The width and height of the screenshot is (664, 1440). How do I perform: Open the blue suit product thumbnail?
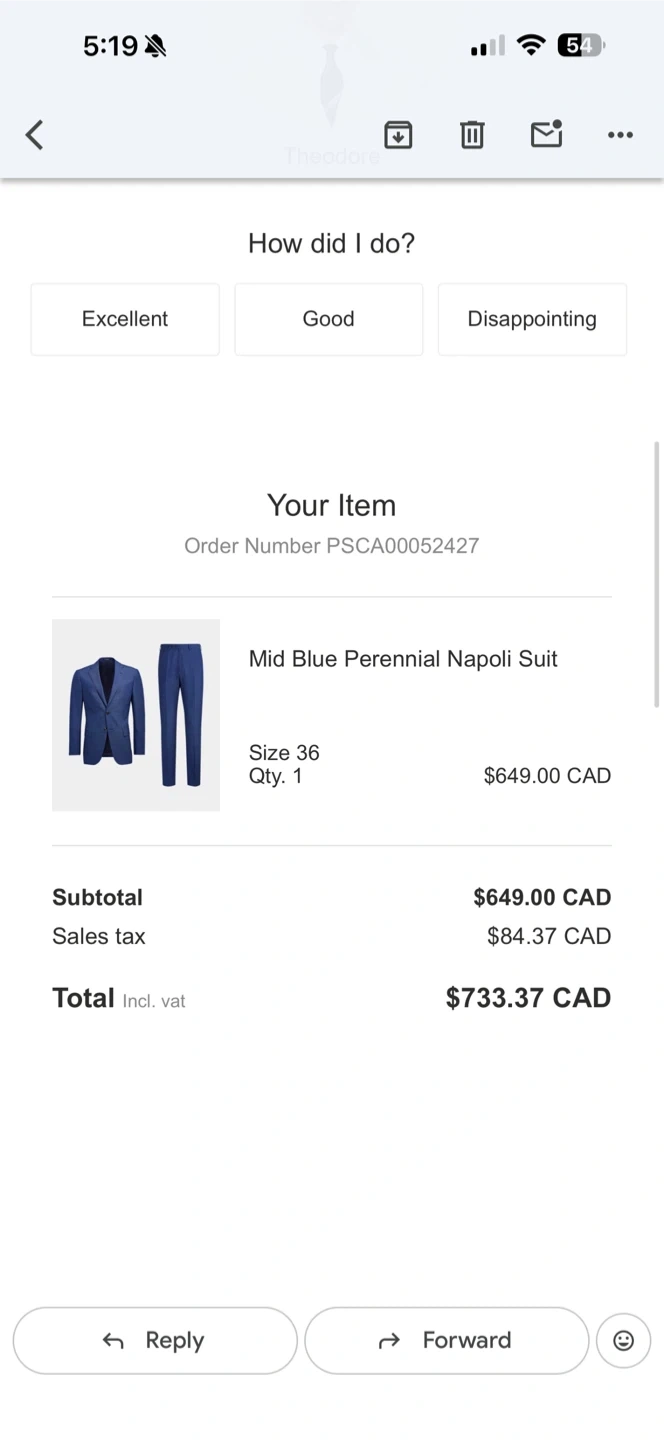point(136,715)
